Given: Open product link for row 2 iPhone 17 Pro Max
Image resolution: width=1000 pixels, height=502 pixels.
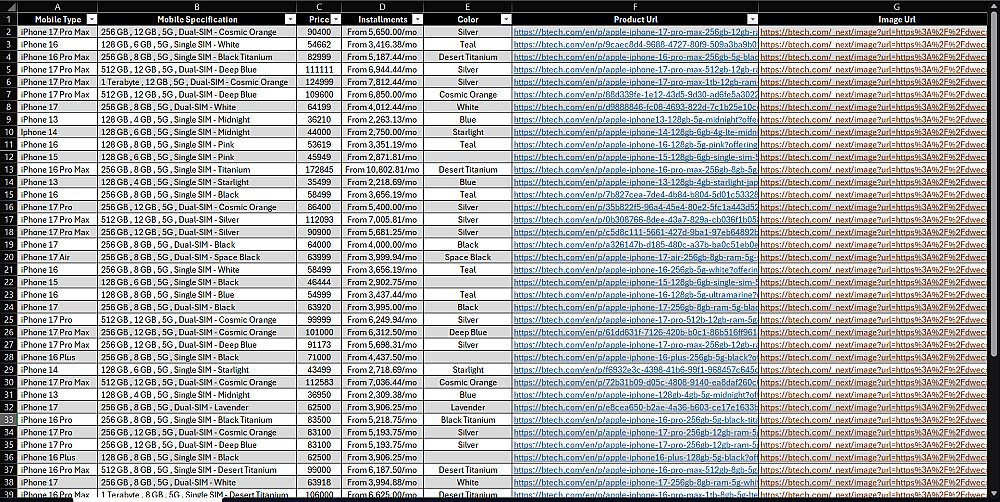Looking at the screenshot, I should pyautogui.click(x=635, y=32).
